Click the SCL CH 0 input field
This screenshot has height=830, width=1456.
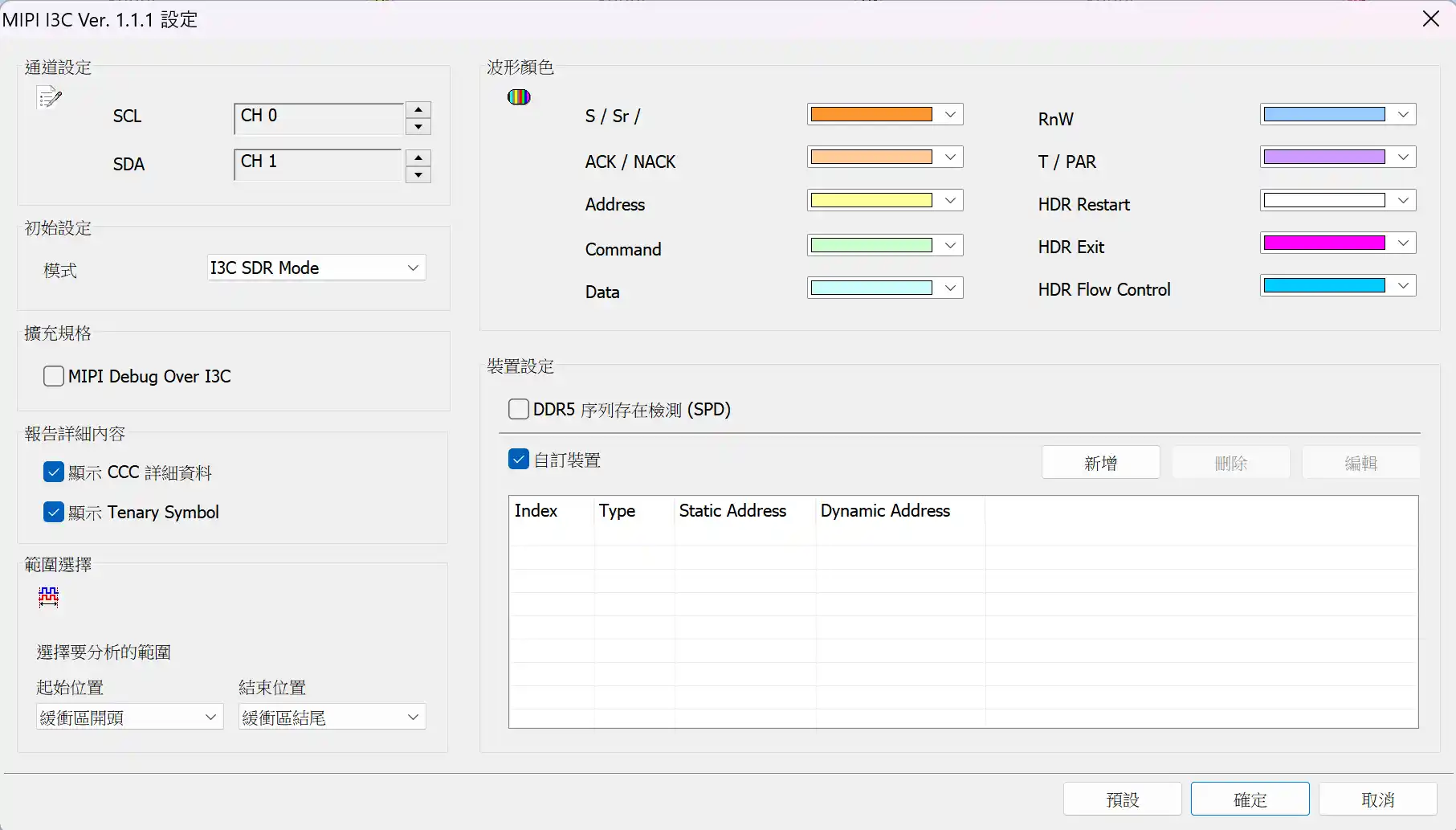tap(319, 117)
